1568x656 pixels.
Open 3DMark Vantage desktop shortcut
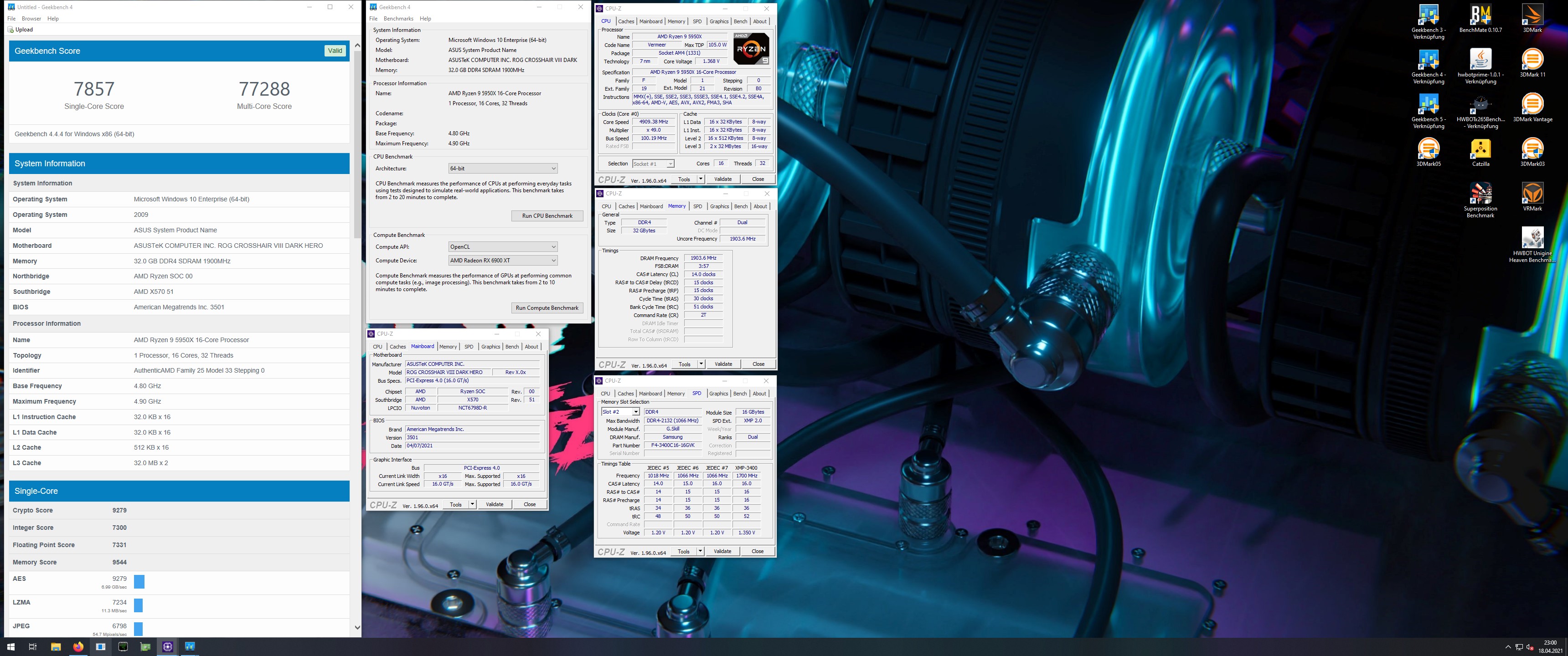click(1532, 108)
